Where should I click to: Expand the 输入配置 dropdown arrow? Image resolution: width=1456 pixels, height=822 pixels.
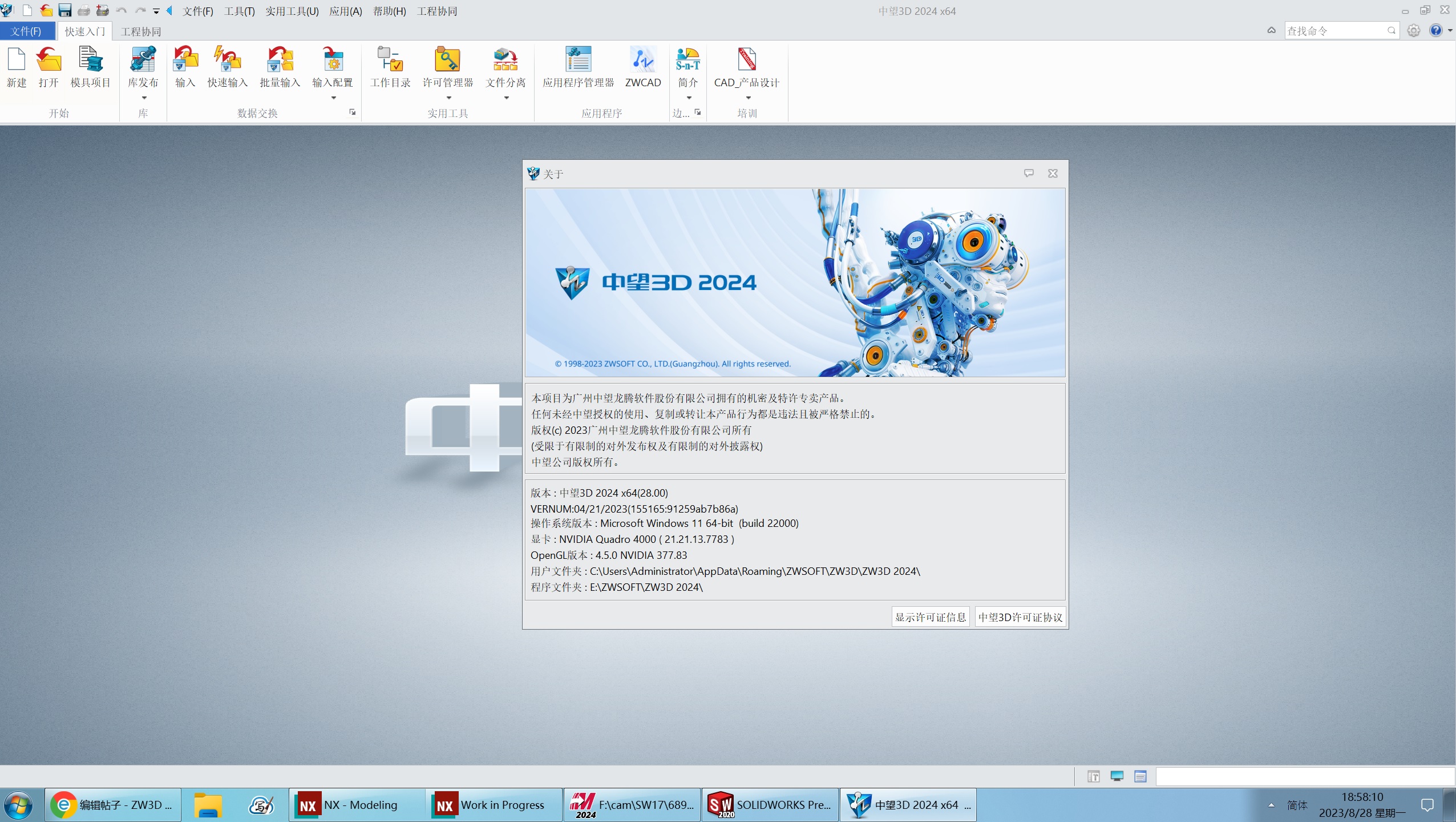click(x=334, y=98)
